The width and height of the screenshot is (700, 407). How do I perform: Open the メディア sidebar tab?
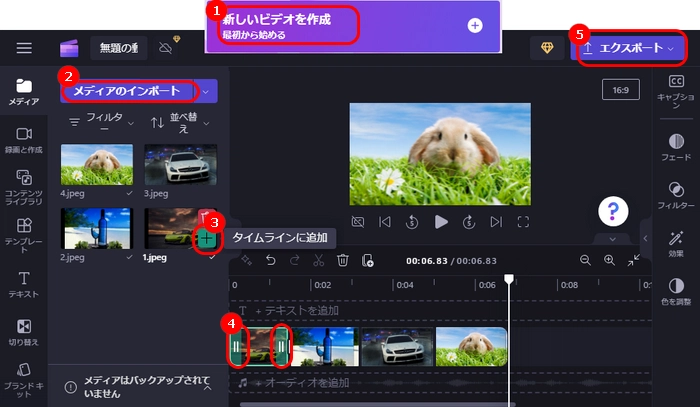pos(24,92)
